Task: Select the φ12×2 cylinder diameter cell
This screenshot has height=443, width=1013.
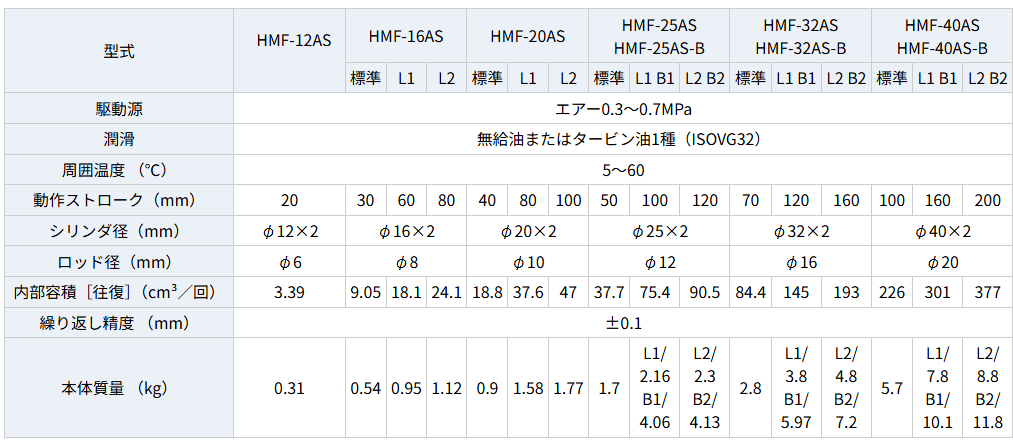Action: pos(289,231)
